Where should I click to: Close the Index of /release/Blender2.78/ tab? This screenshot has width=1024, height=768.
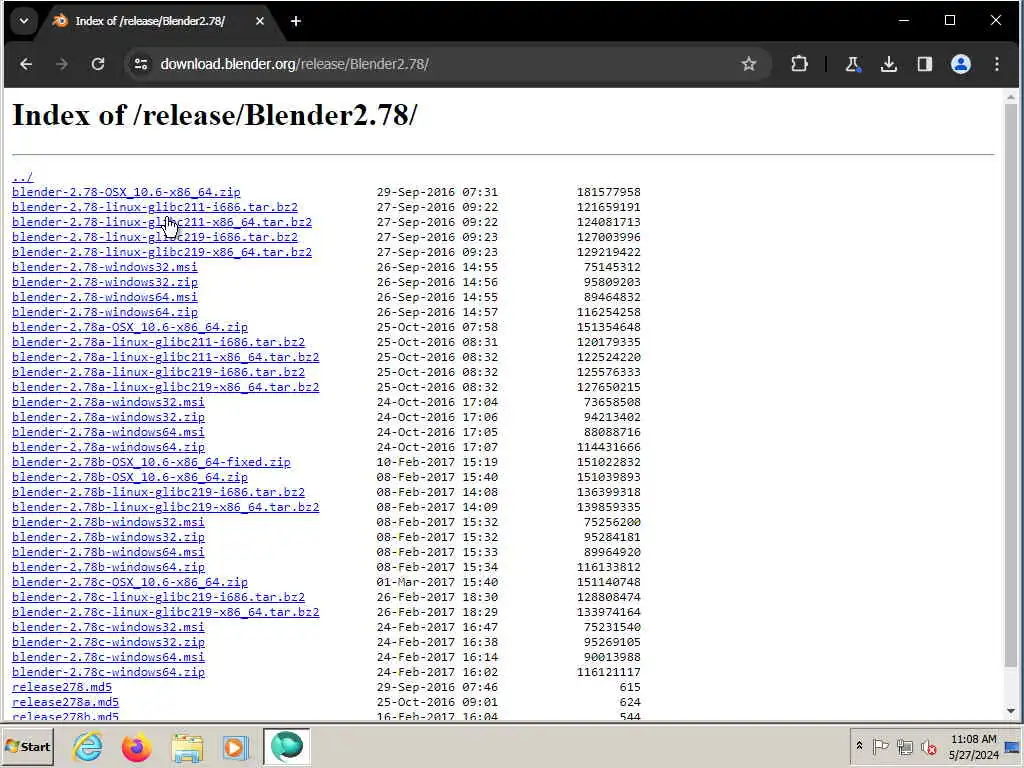(x=260, y=21)
